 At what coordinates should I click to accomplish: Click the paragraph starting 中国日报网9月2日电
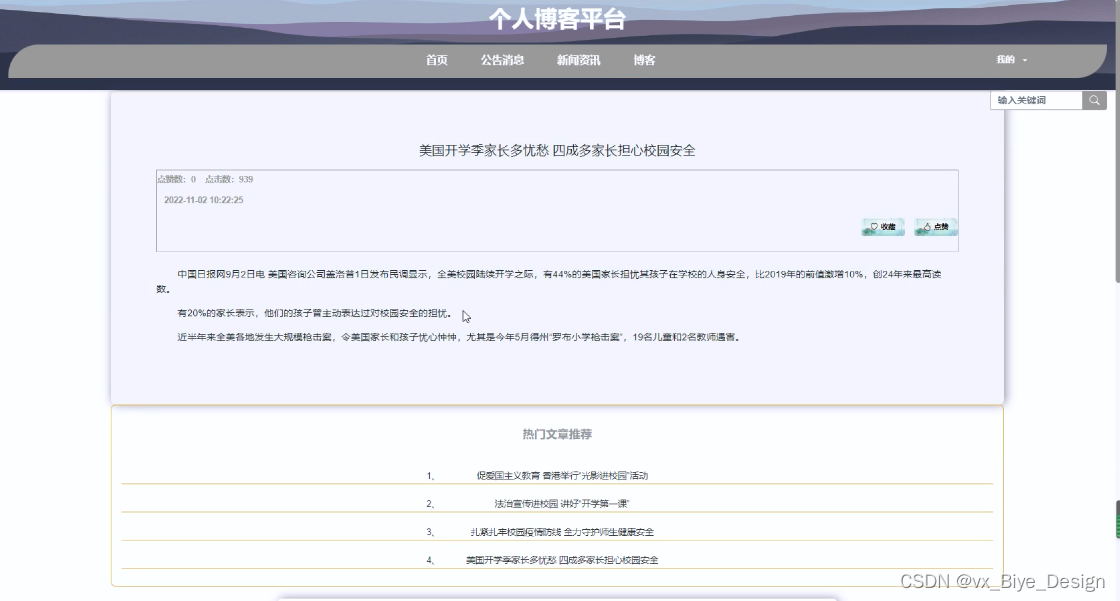pyautogui.click(x=549, y=282)
